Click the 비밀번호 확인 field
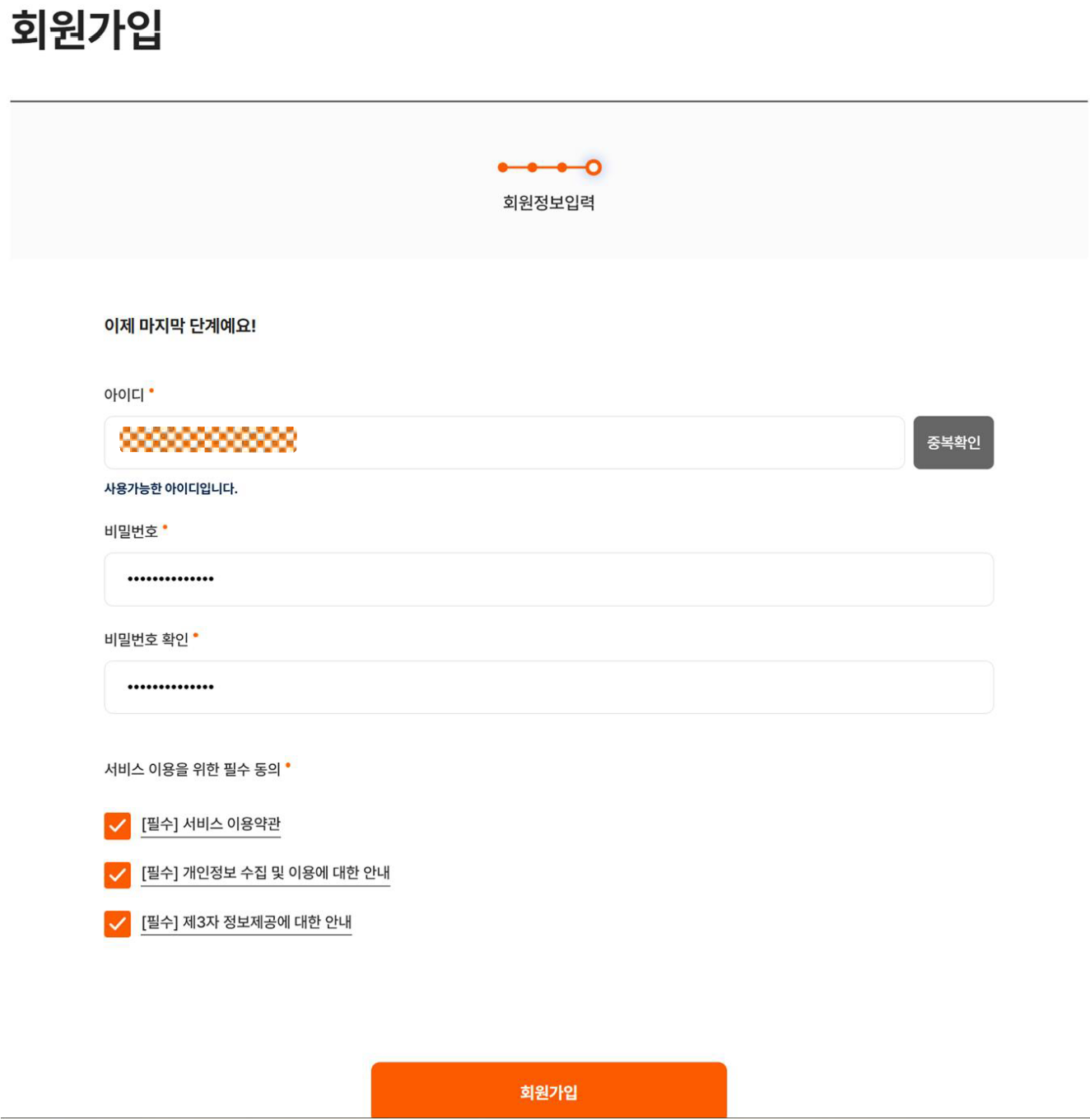 click(x=549, y=687)
